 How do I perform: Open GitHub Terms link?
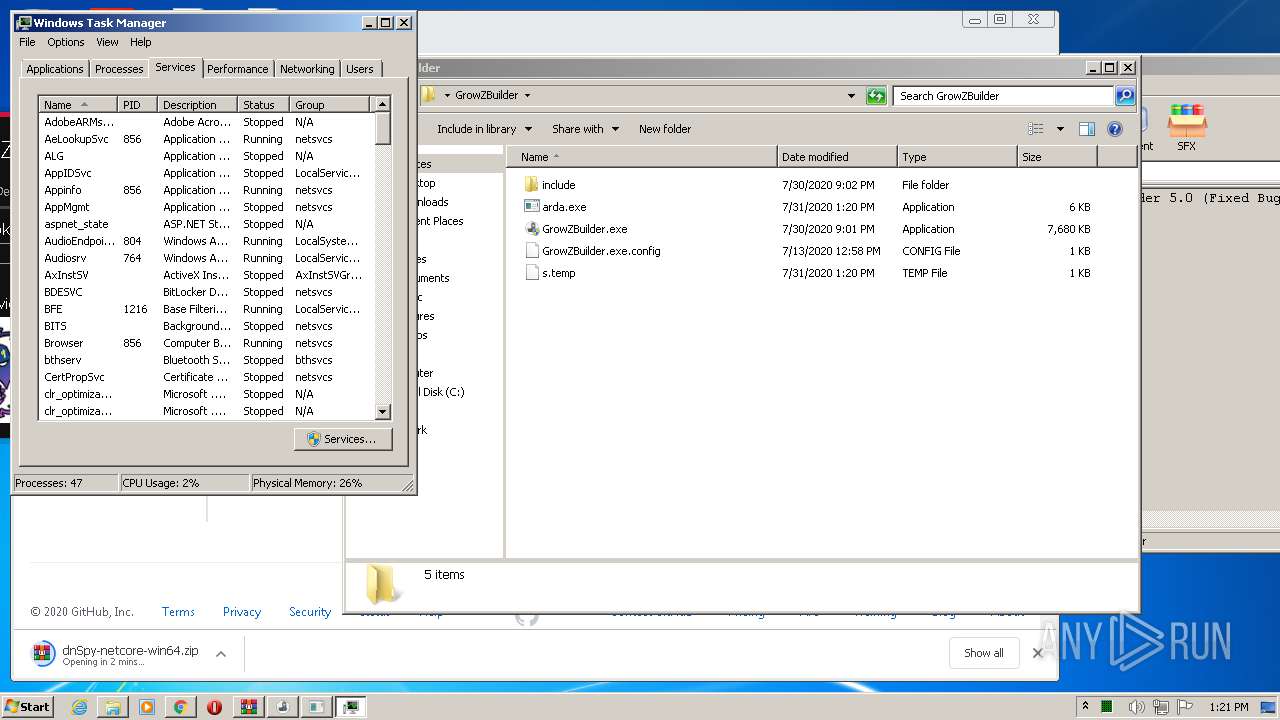178,612
